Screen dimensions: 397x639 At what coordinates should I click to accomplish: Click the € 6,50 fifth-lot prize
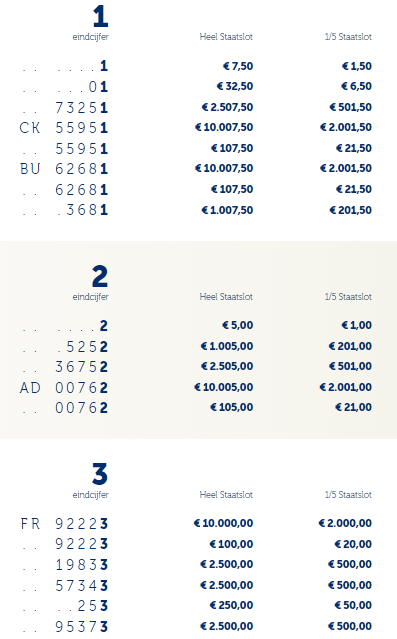356,86
